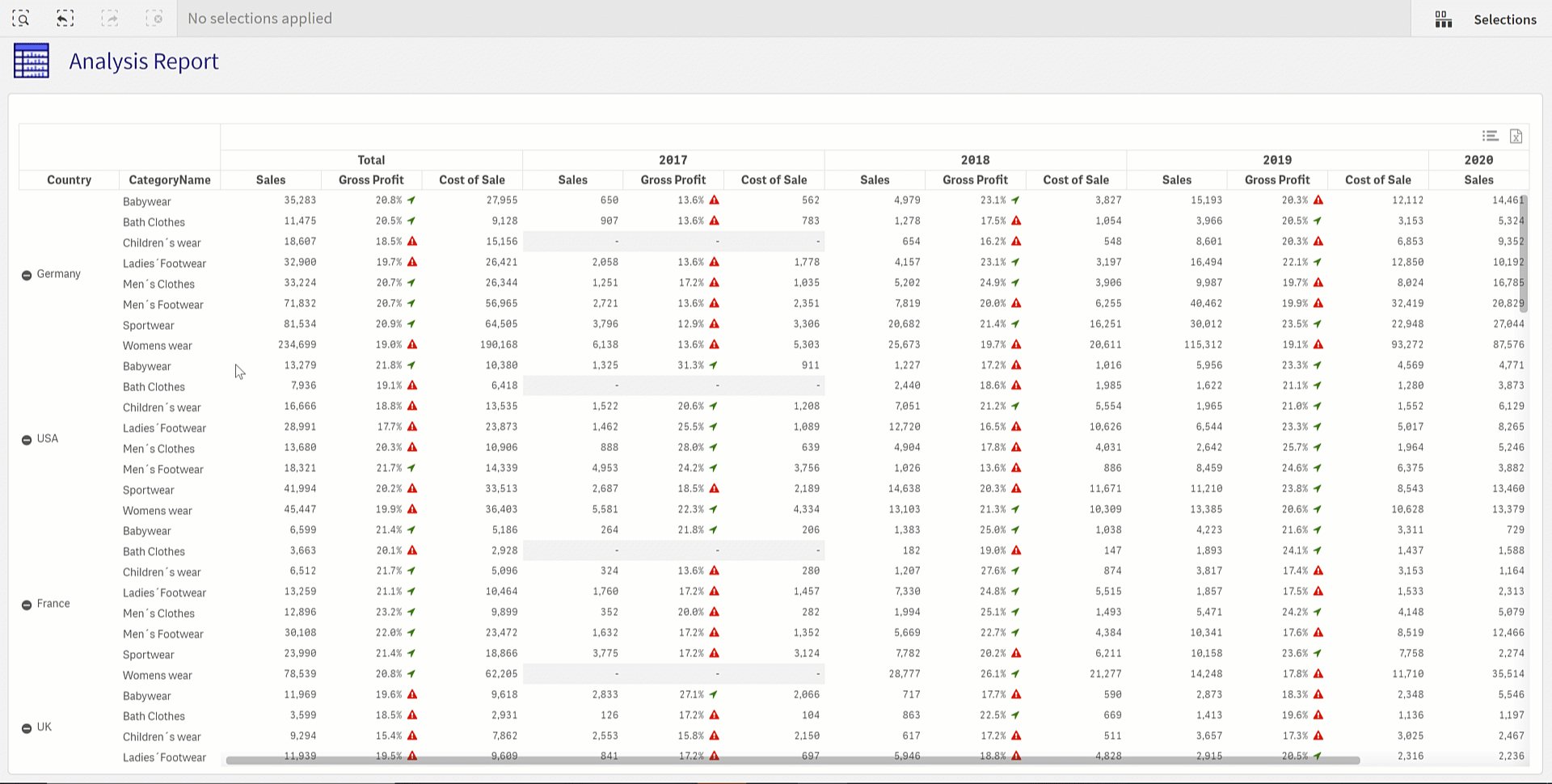Click the Analysis Report title

tap(144, 61)
